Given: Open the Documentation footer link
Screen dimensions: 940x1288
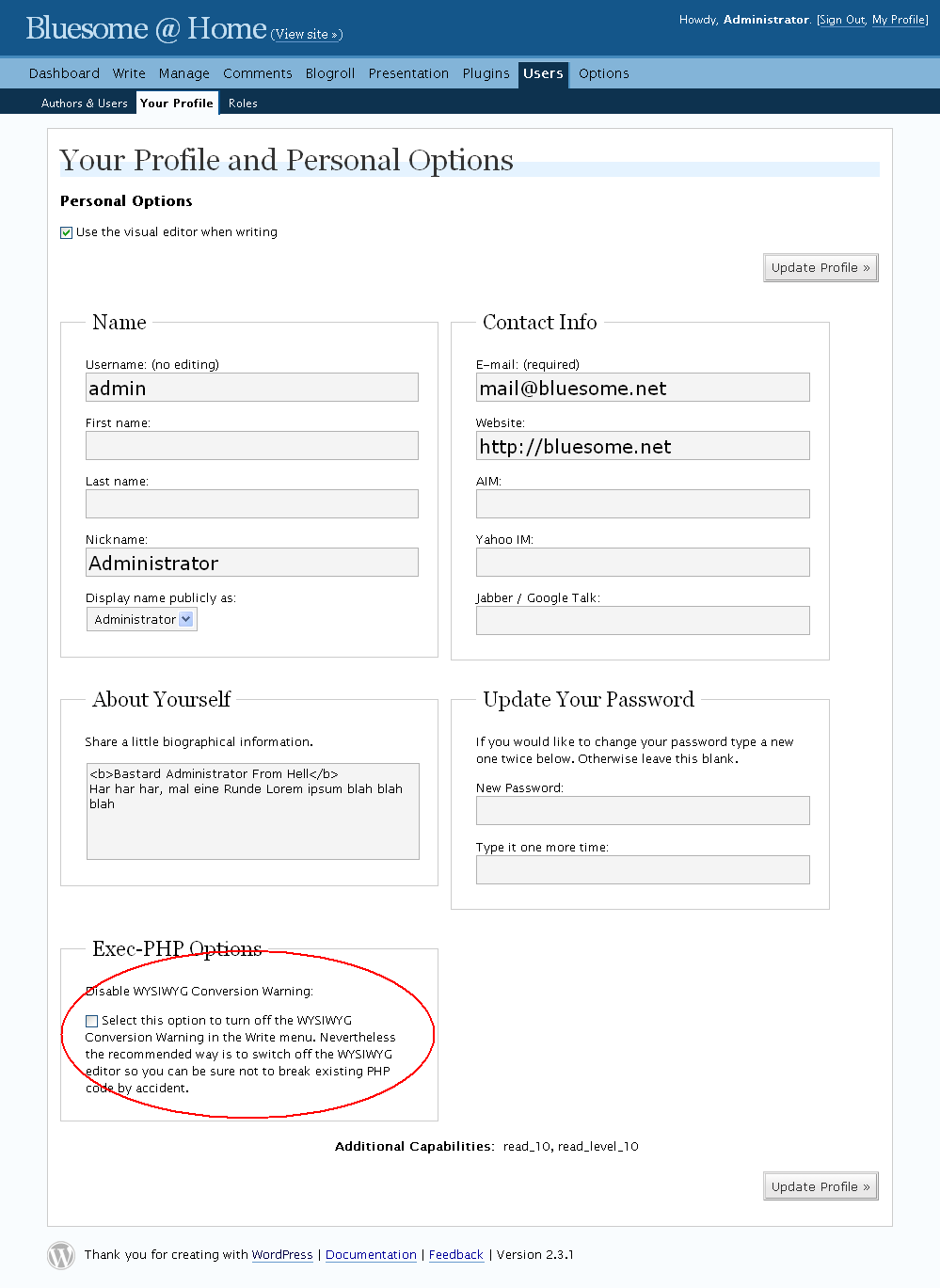Looking at the screenshot, I should 371,1255.
